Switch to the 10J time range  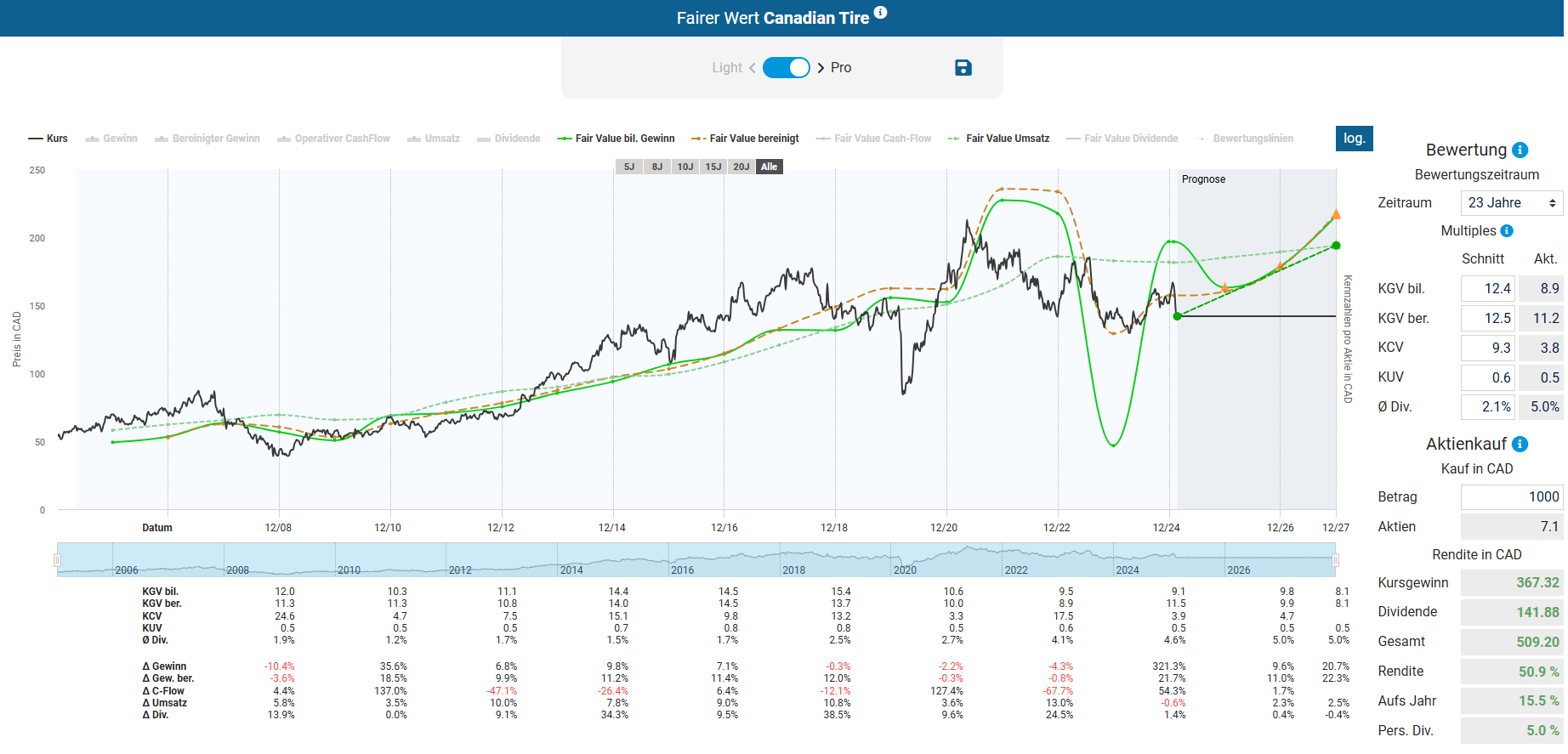click(685, 167)
